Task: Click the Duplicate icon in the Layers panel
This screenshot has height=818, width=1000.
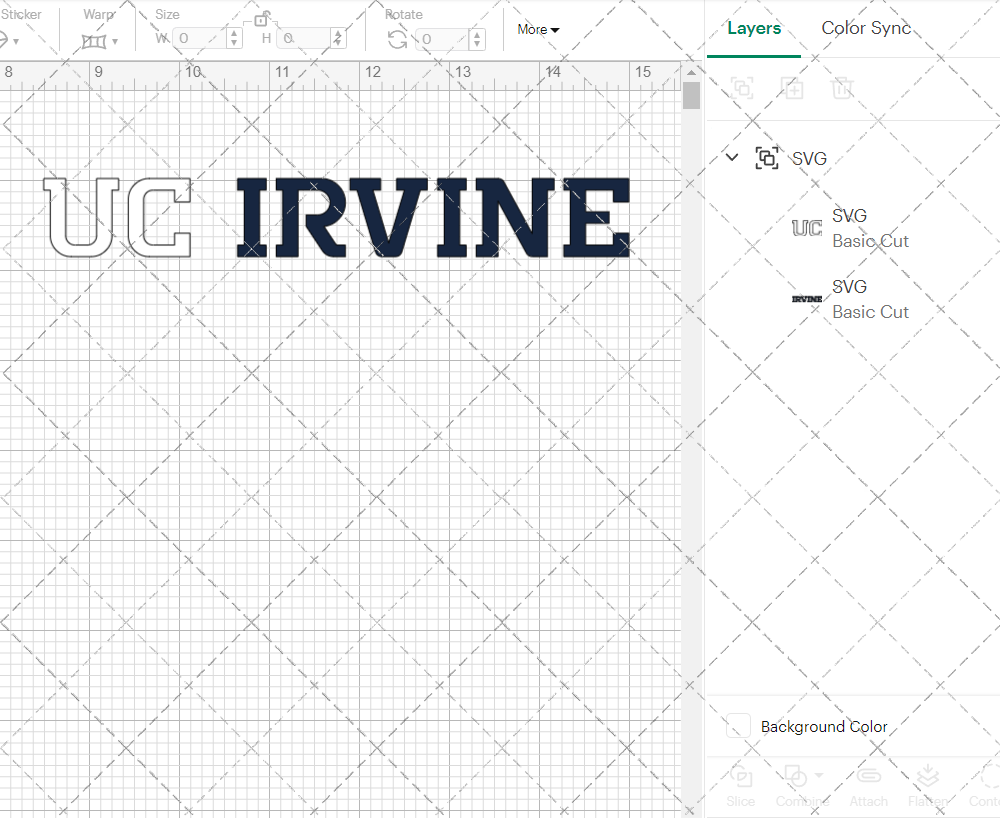Action: tap(792, 88)
